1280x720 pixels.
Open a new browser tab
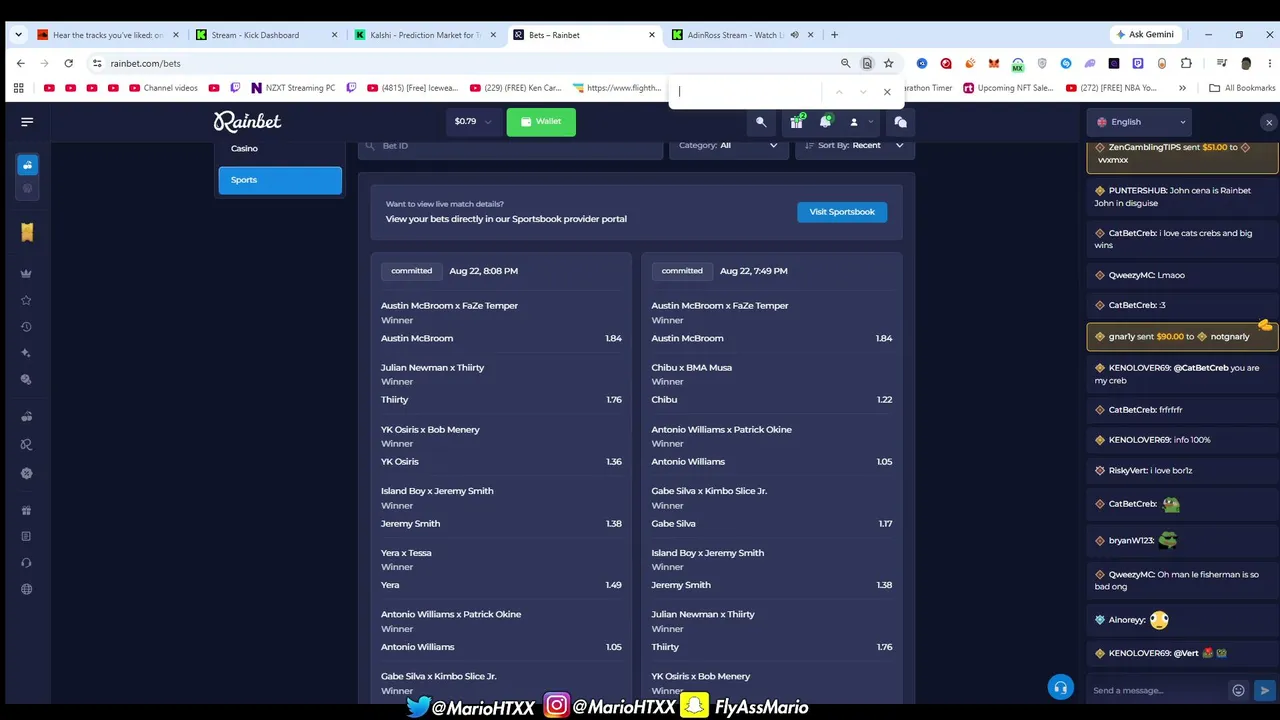click(834, 35)
